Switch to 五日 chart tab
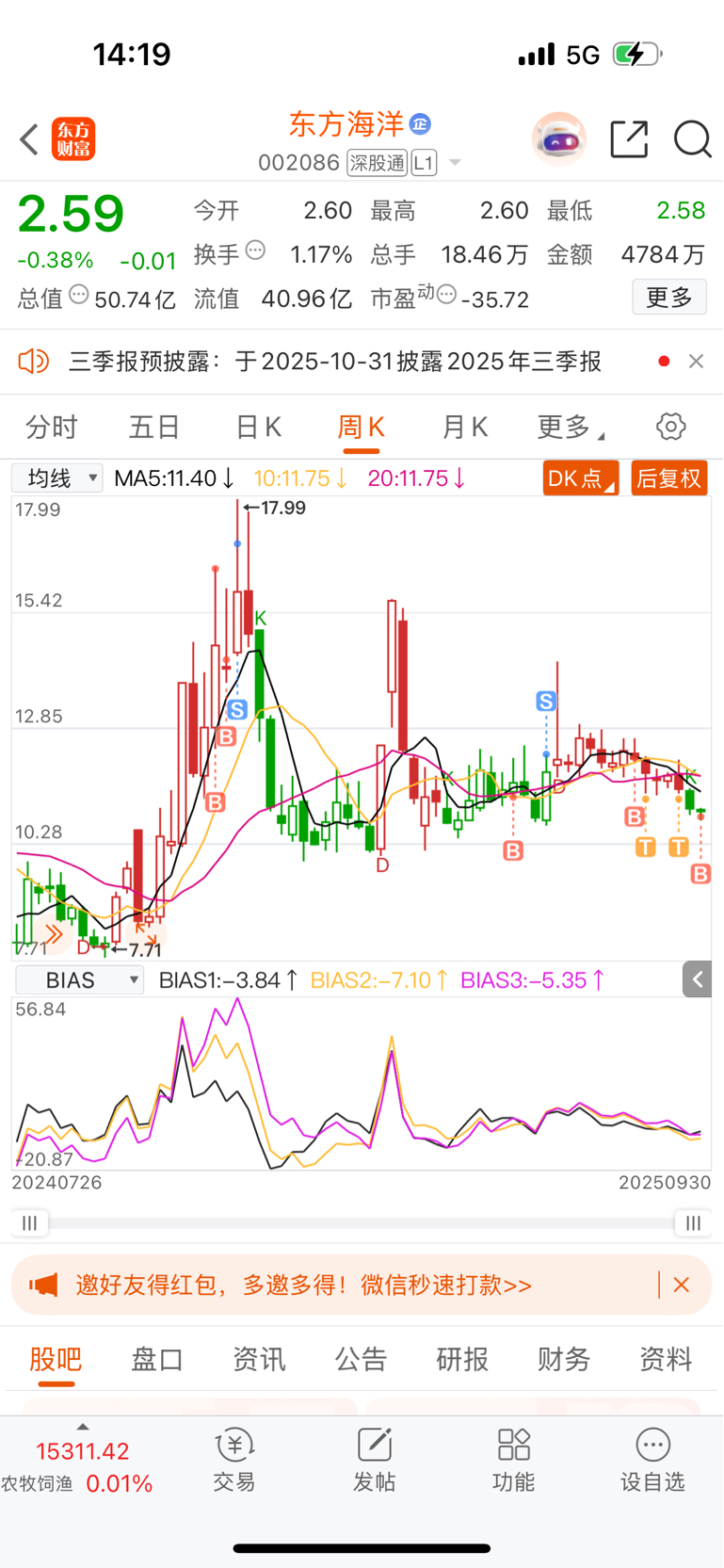 point(154,427)
